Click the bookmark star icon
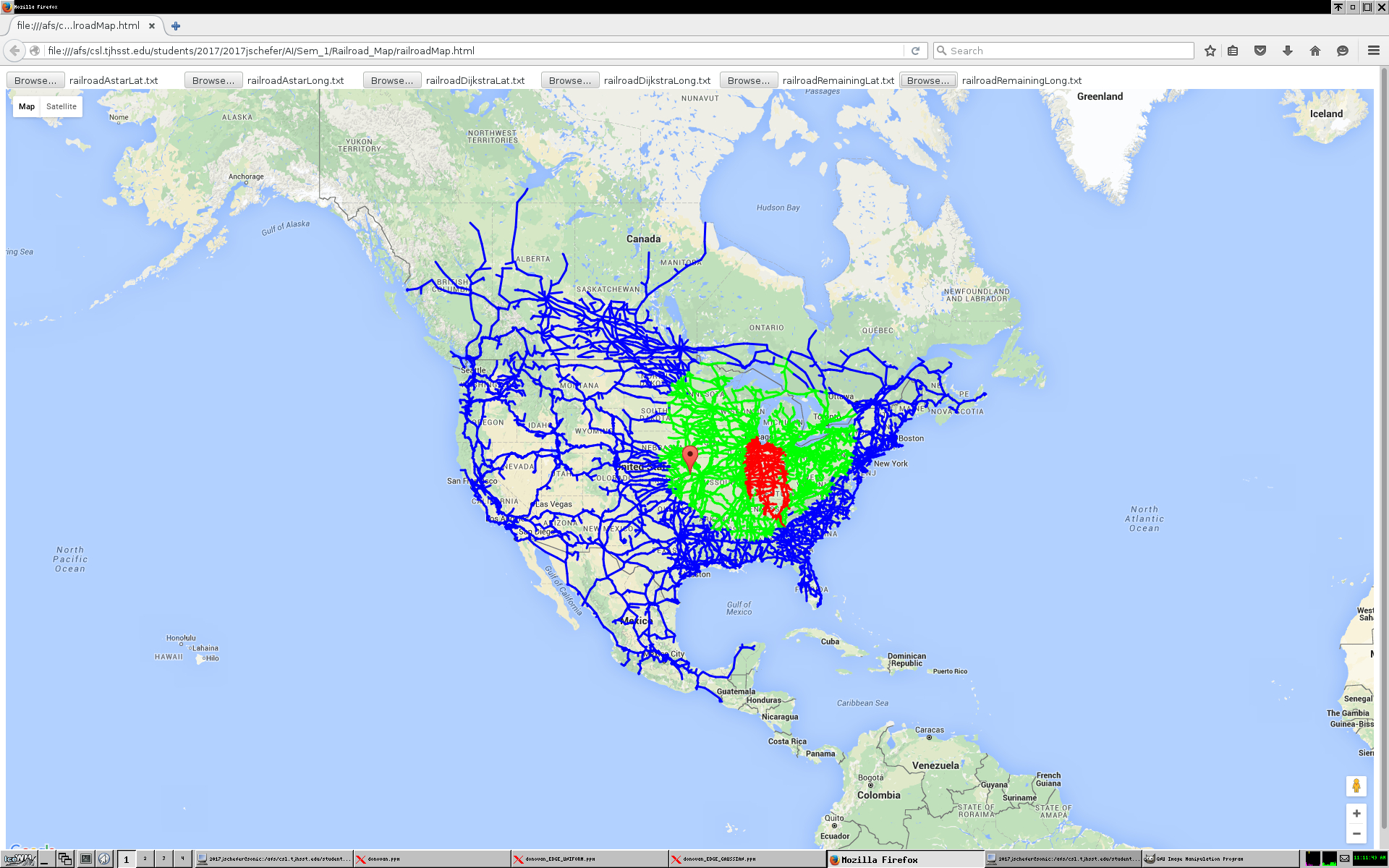The height and width of the screenshot is (868, 1389). (1210, 51)
